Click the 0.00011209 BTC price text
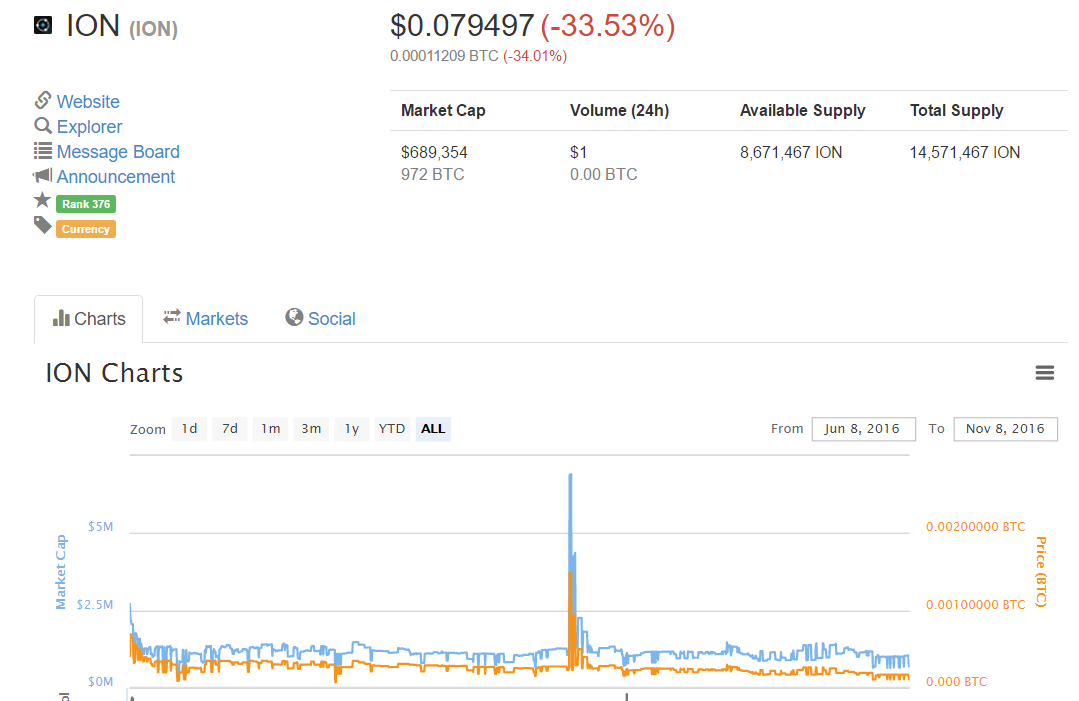 pos(444,56)
